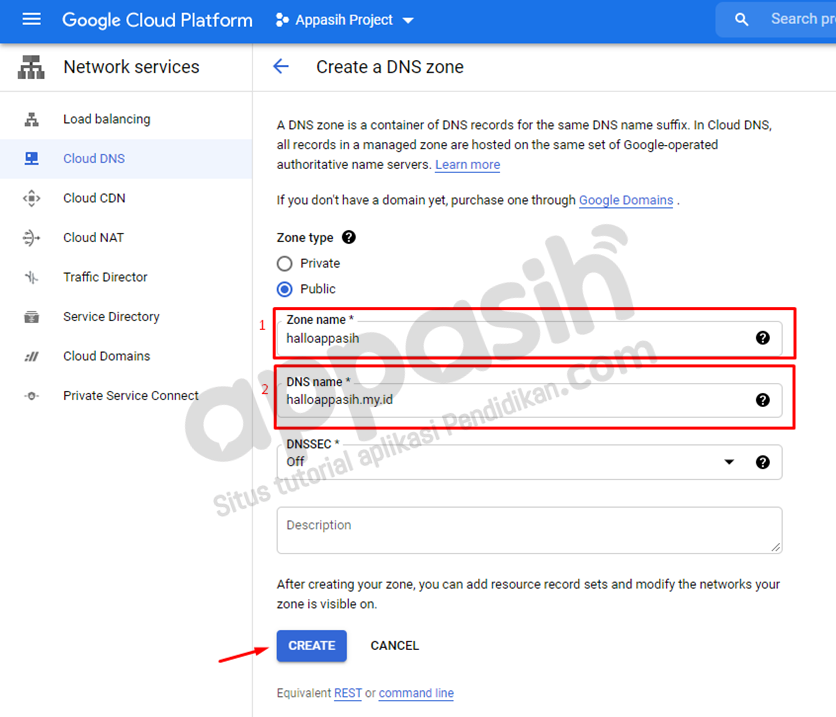Open help for Zone type
836x717 pixels.
tap(349, 237)
